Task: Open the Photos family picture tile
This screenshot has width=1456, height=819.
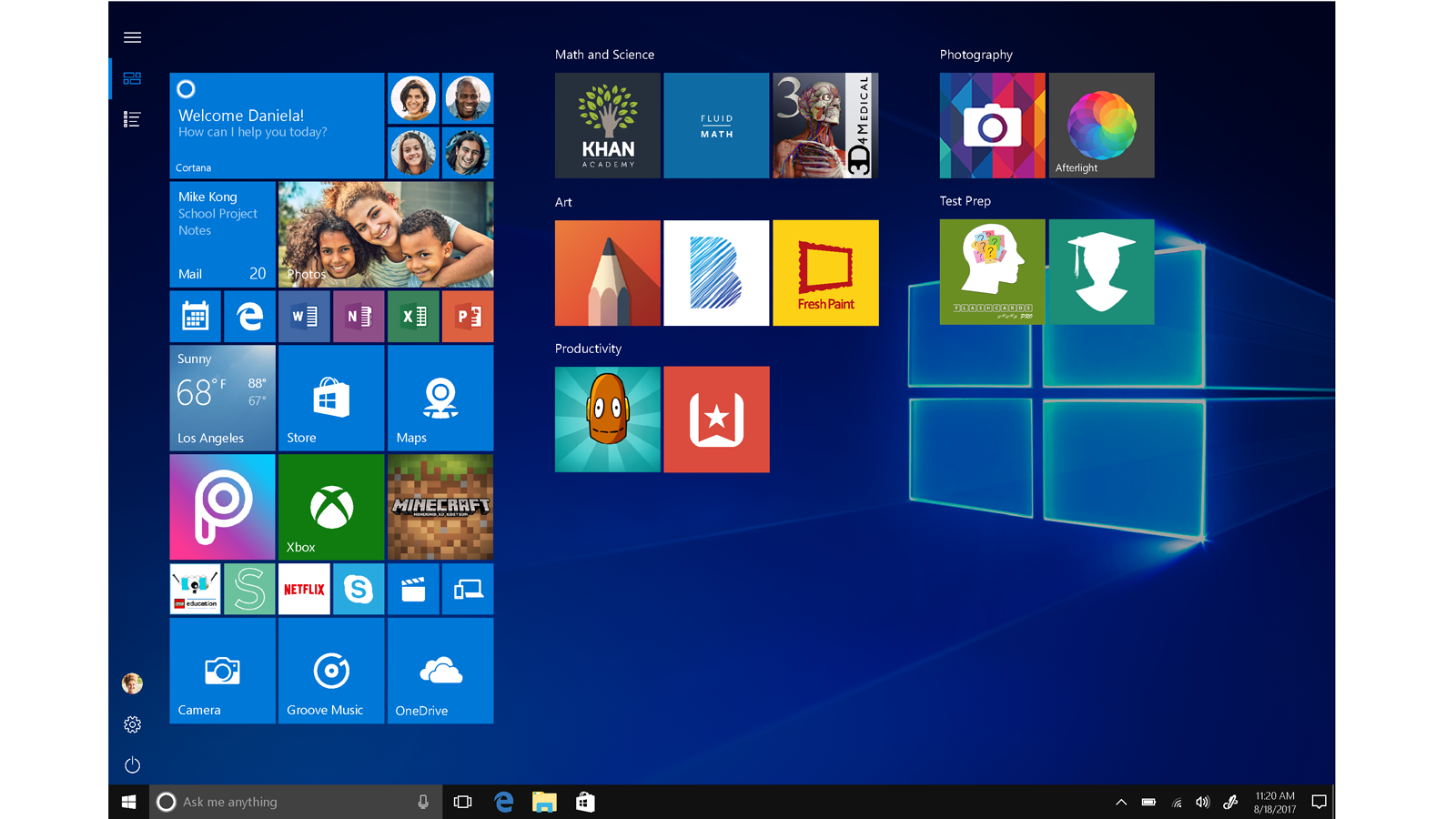Action: [386, 234]
